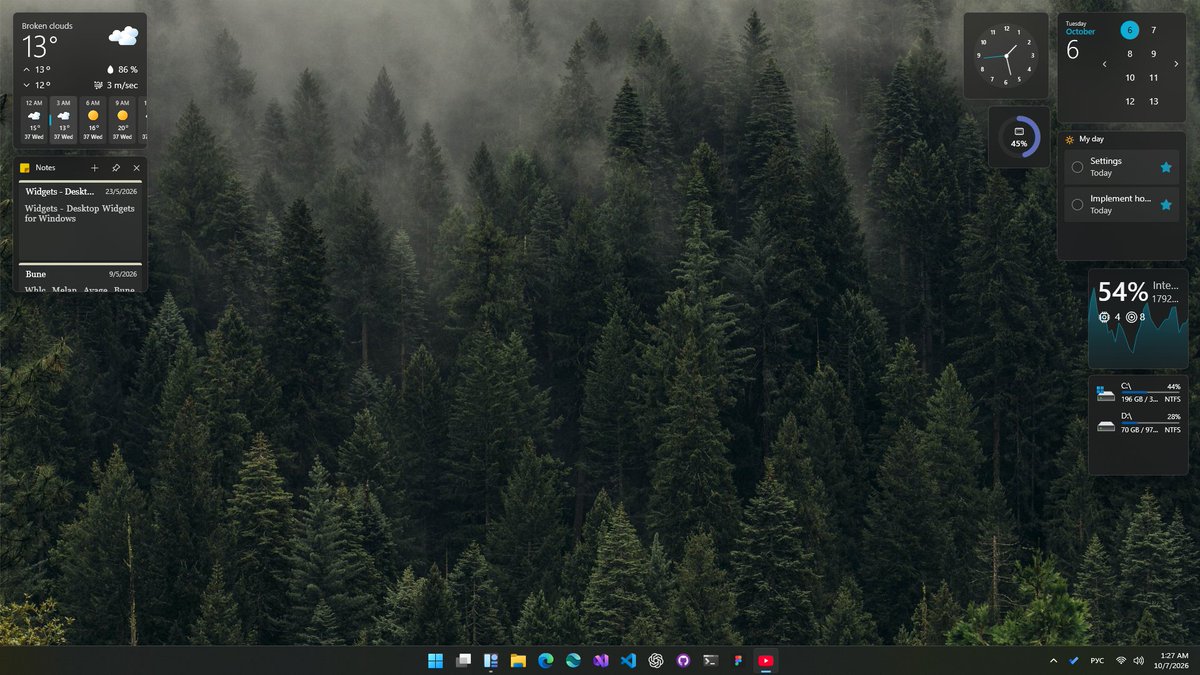Click the humidity 86 % reading
The image size is (1200, 675).
[122, 70]
